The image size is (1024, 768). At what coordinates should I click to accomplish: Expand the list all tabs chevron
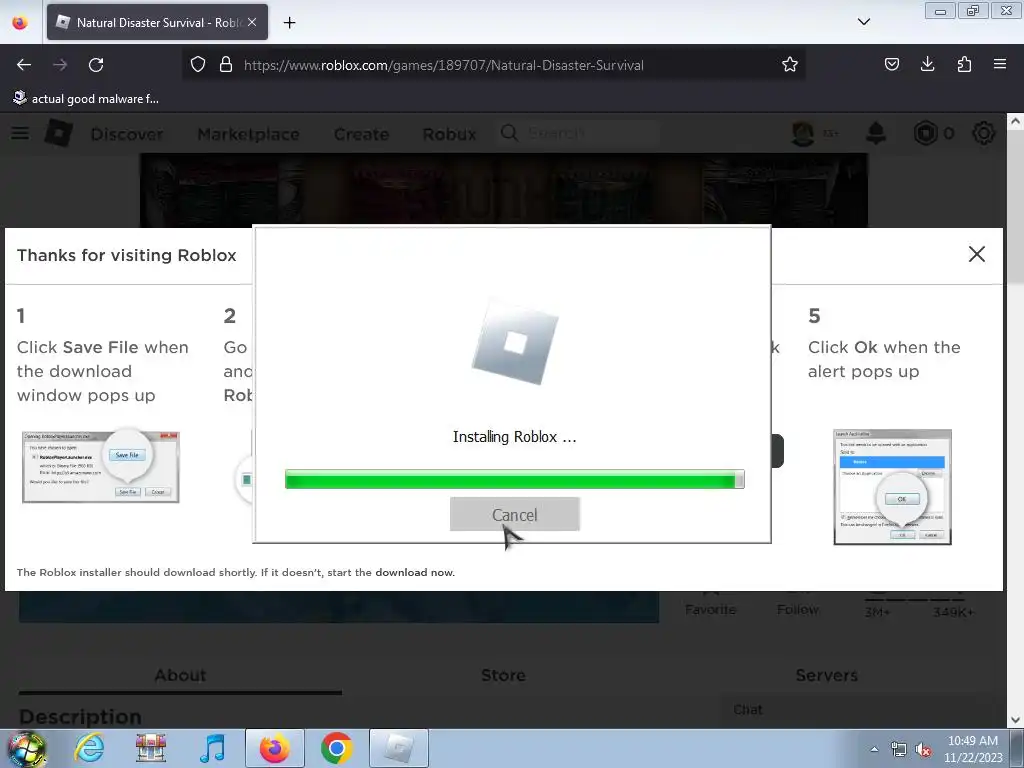point(863,22)
